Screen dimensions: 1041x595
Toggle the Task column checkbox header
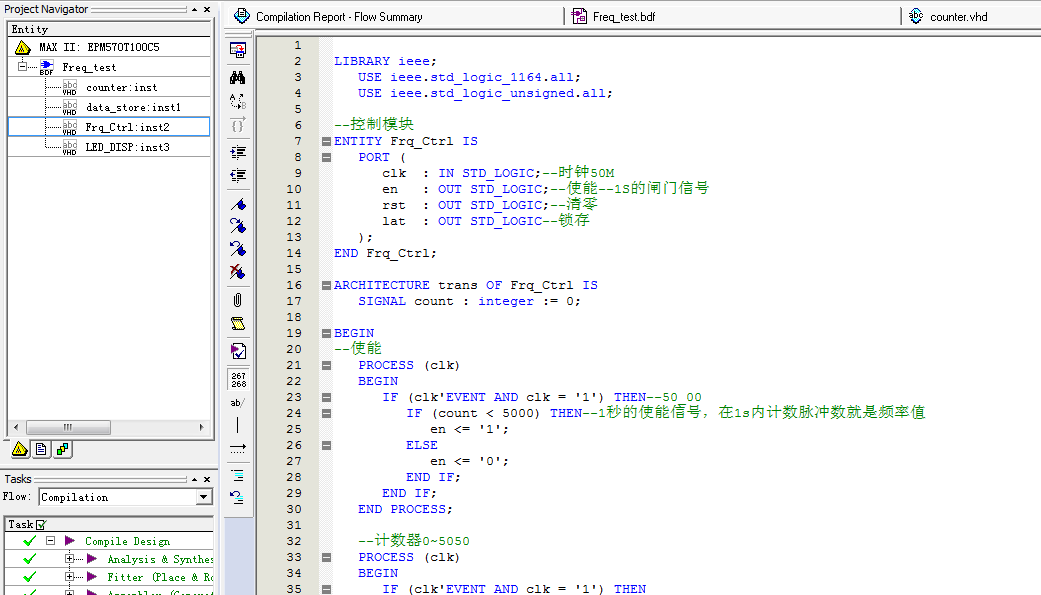41,524
